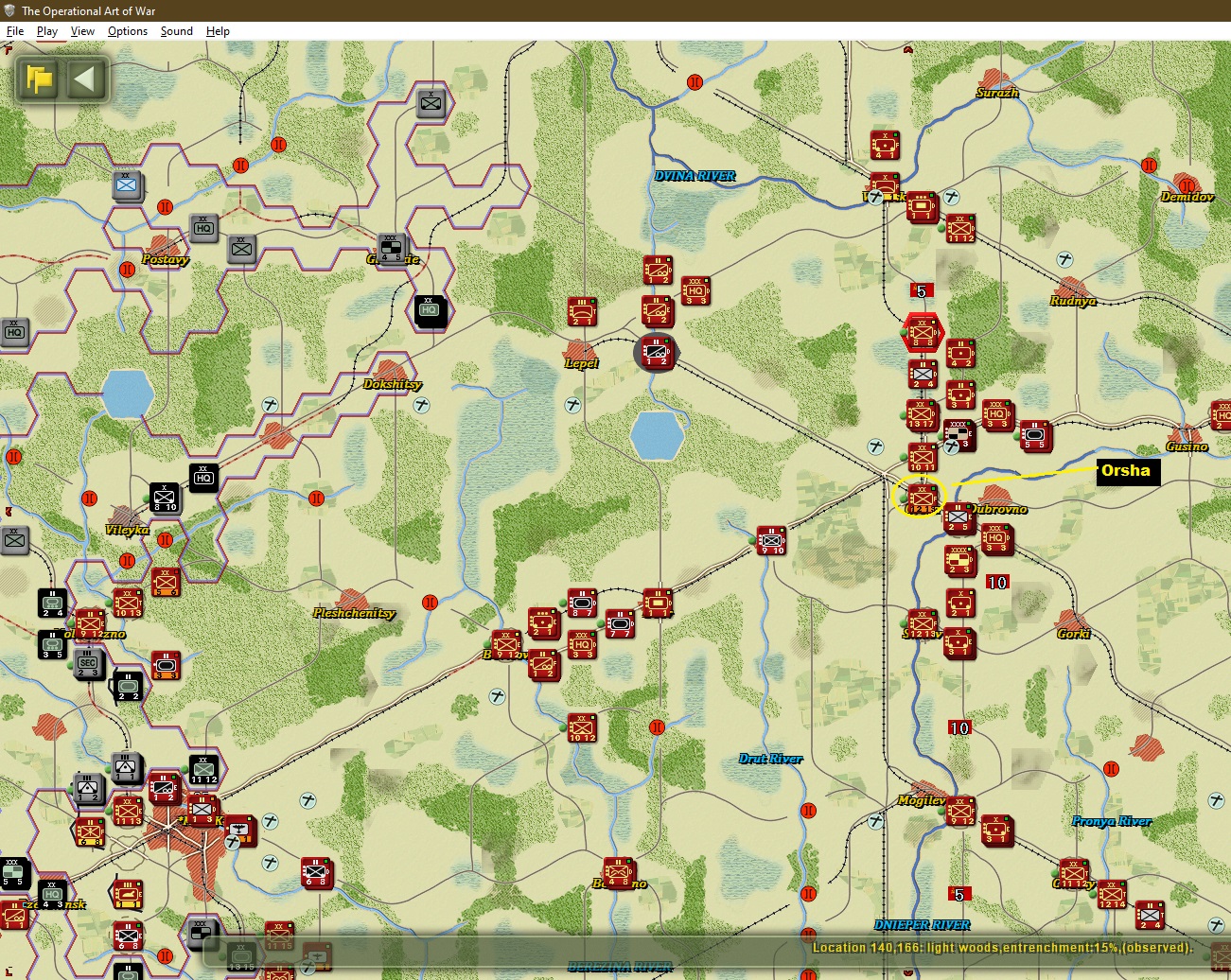Select the red 5-5 armored unit counter

point(1035,435)
